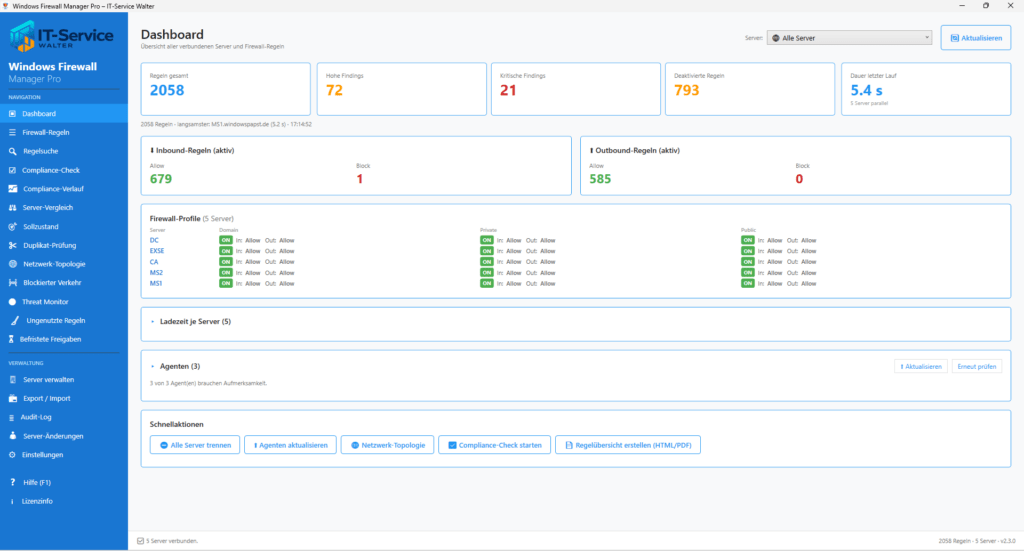
Task: Open the EXSE server link
Action: (157, 251)
